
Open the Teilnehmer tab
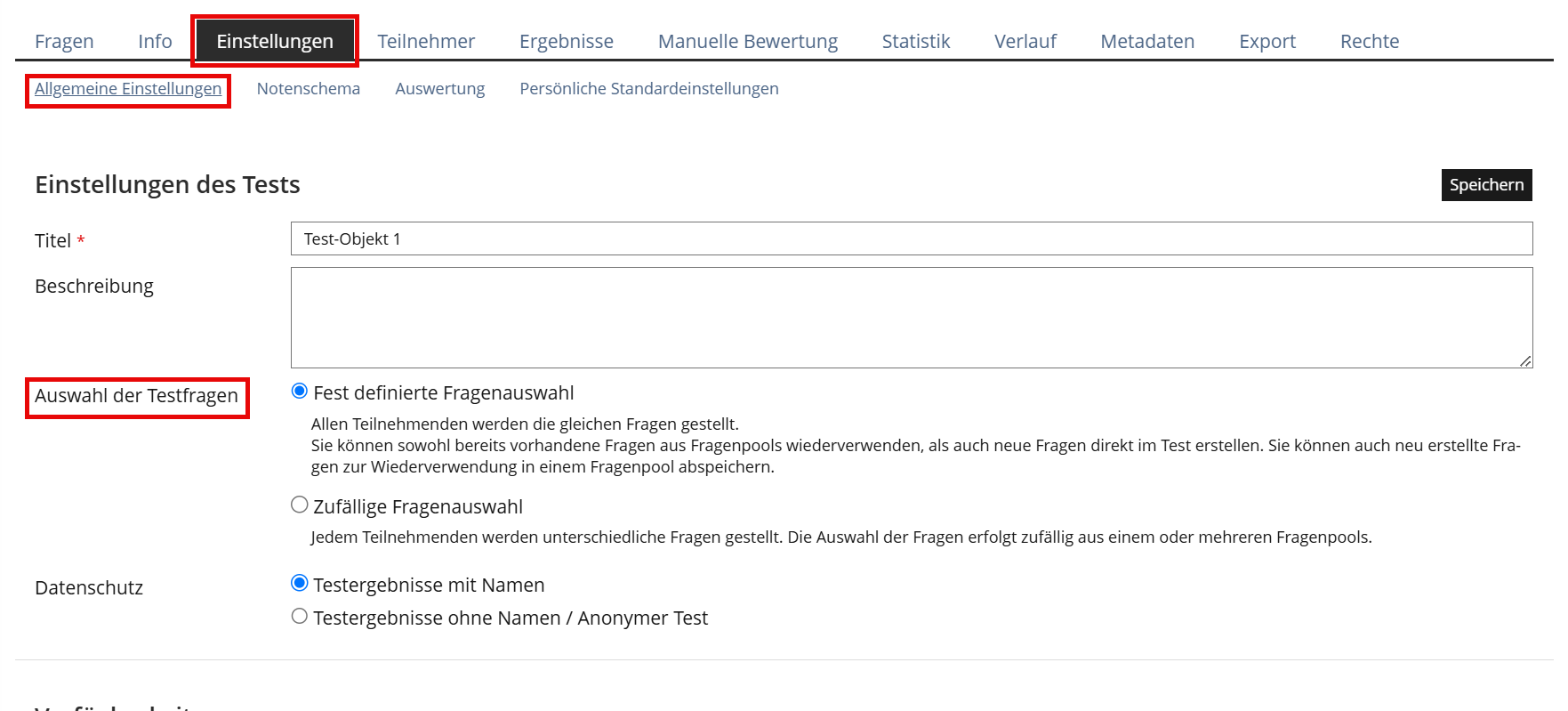(425, 42)
